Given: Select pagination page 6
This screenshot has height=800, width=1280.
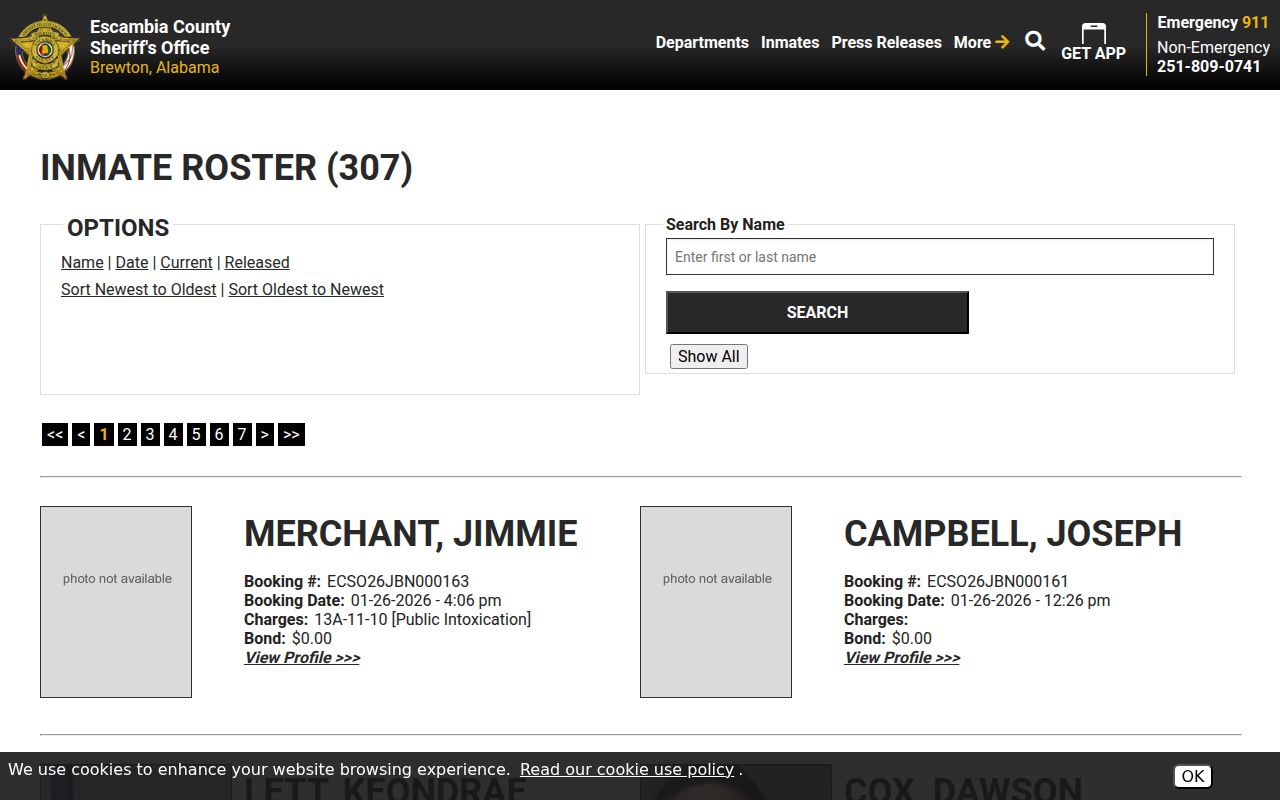Looking at the screenshot, I should (219, 434).
